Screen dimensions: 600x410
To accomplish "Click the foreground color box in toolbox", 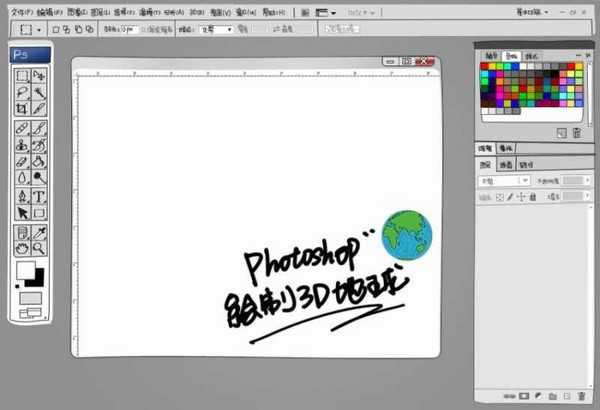I will coord(25,271).
